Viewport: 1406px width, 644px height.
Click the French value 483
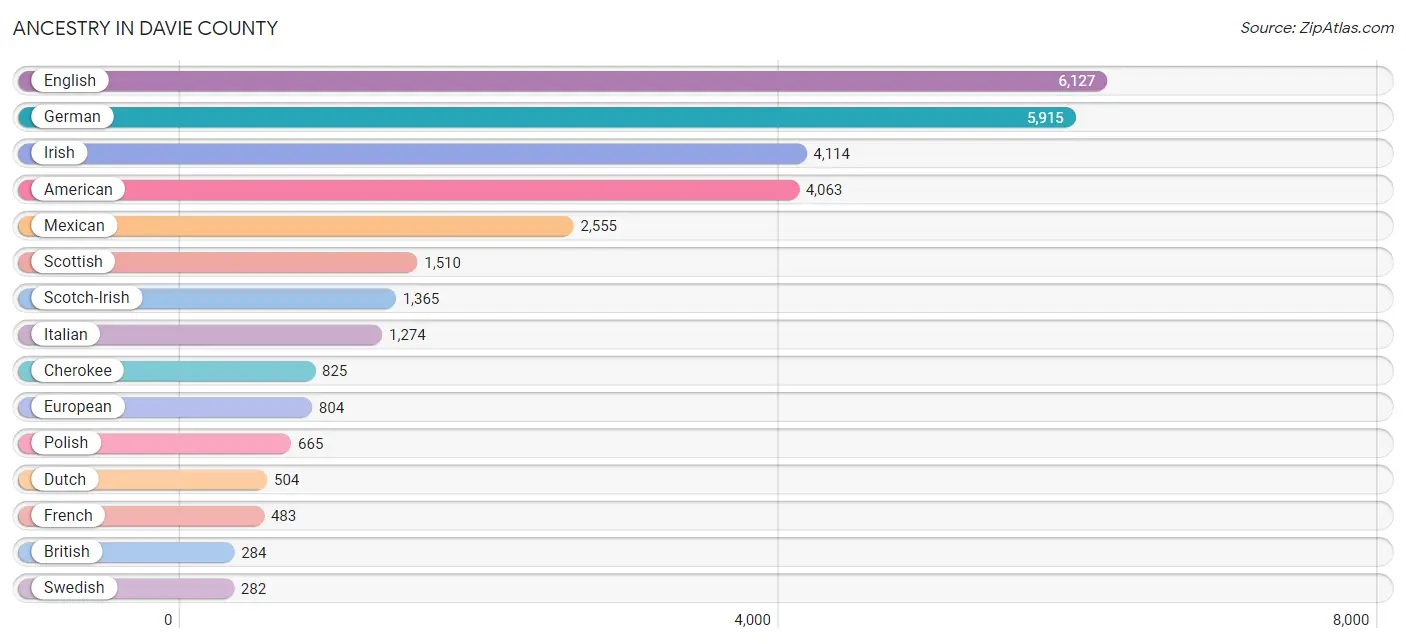point(284,515)
